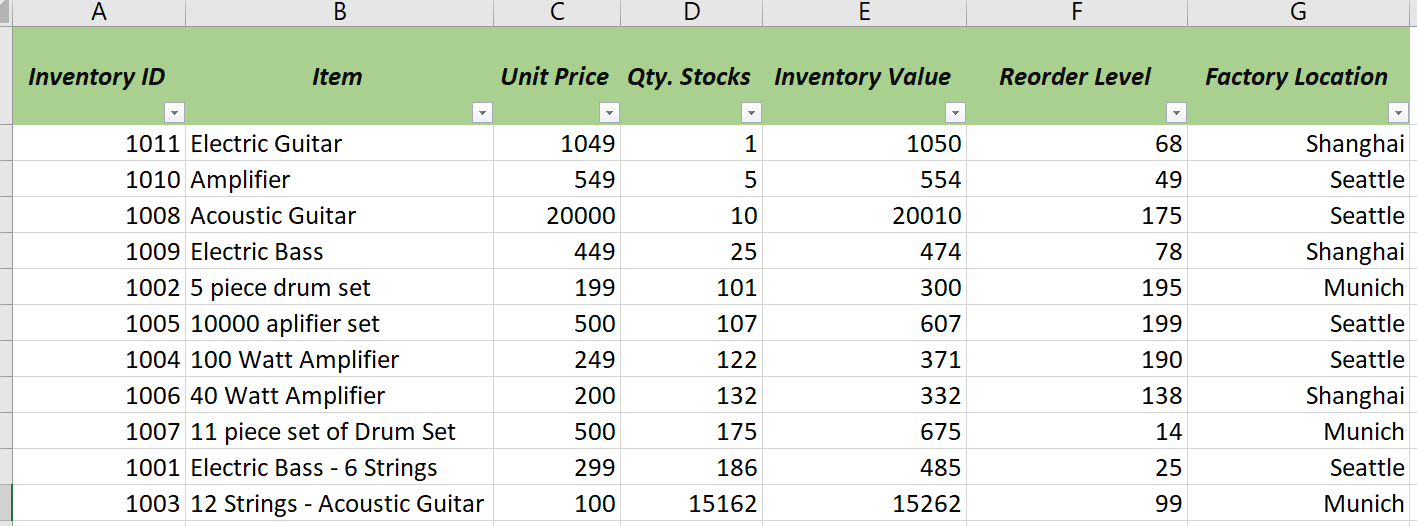Open the Inventory ID filter dropdown
The height and width of the screenshot is (526, 1417).
click(x=175, y=113)
